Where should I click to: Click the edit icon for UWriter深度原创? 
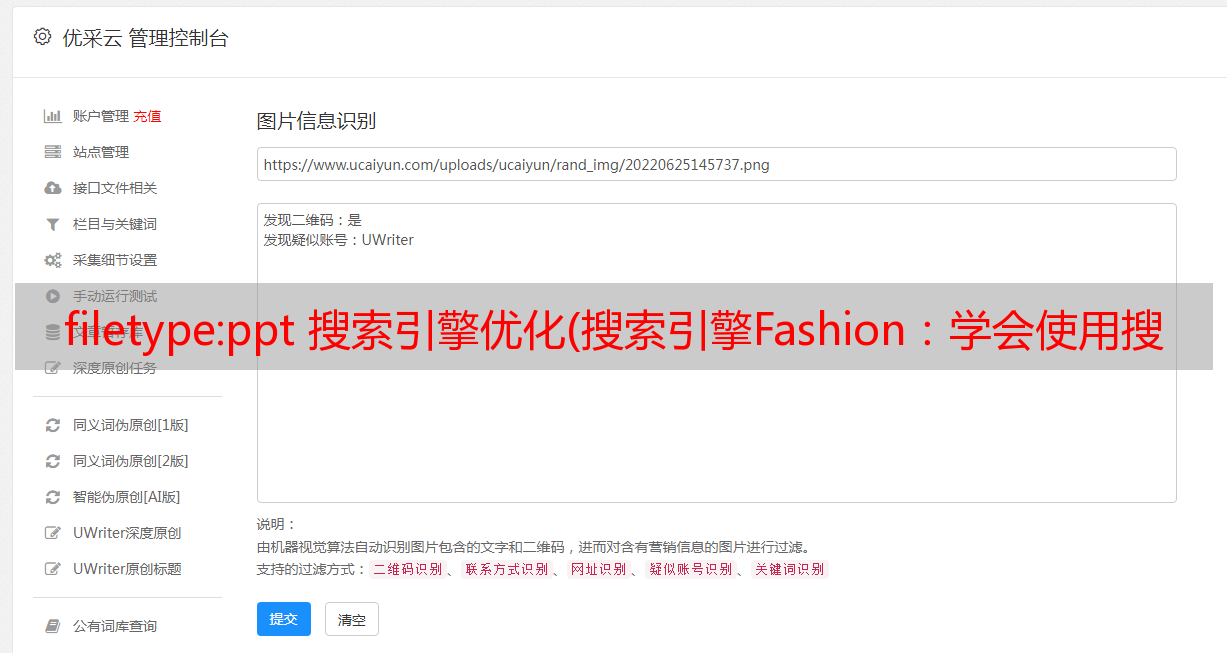53,533
